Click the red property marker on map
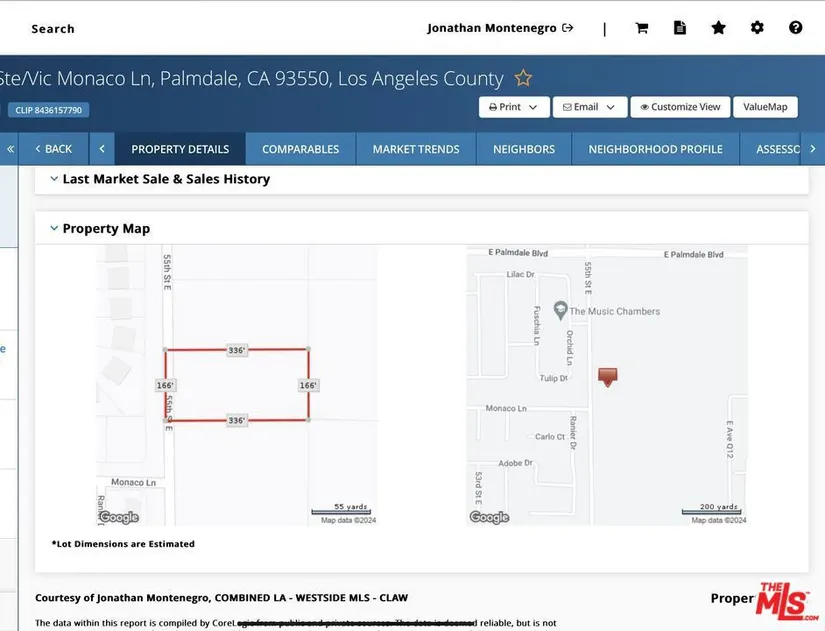Screen dimensions: 825x631 607,376
